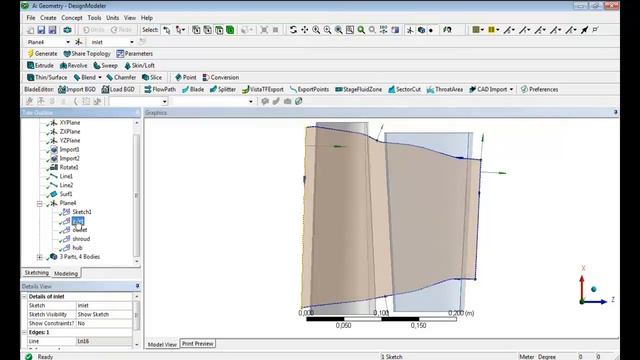This screenshot has height=360, width=640.
Task: Click the Point tool
Action: point(185,77)
